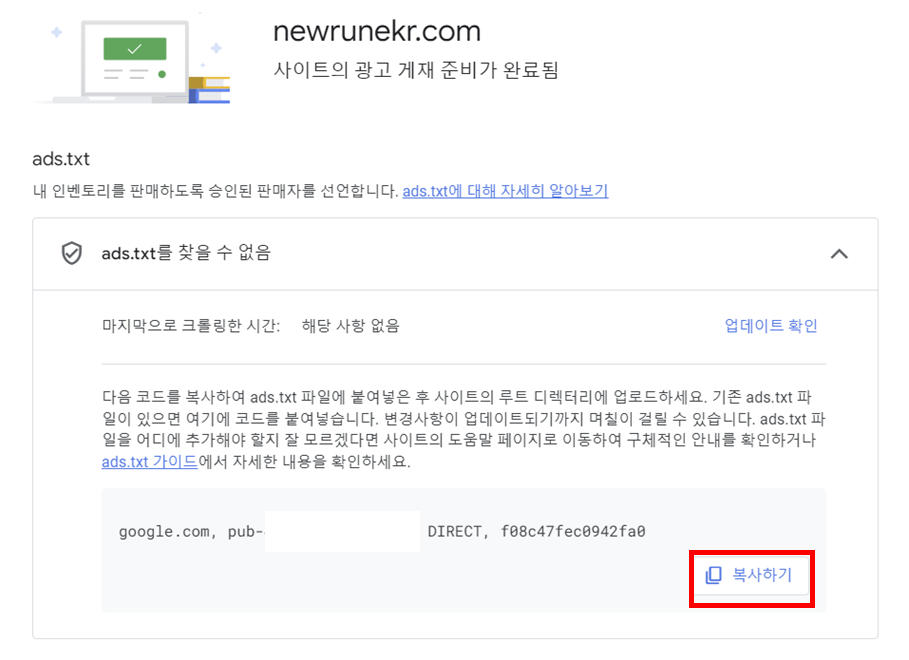Image resolution: width=909 pixels, height=660 pixels.
Task: Click the '마지막으로 크롤링한 시간:' label
Action: tap(191, 325)
